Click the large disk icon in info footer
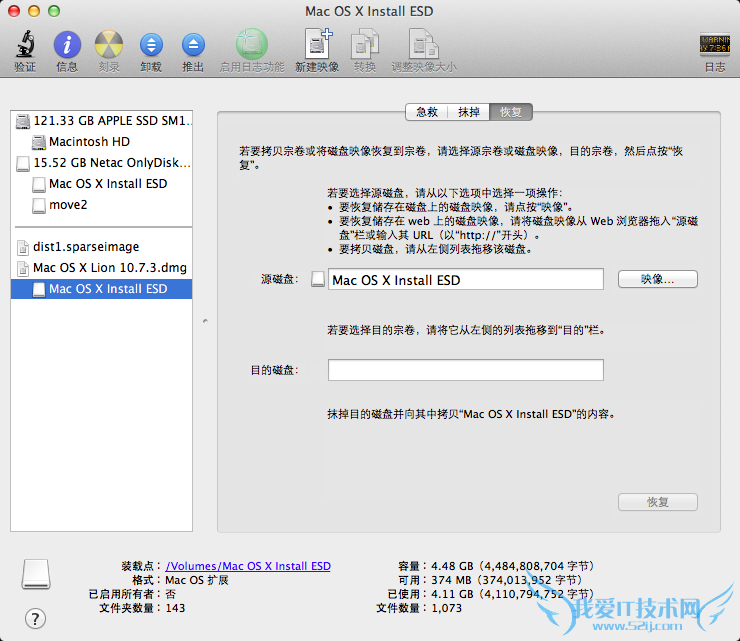The height and width of the screenshot is (641, 740). (x=36, y=574)
